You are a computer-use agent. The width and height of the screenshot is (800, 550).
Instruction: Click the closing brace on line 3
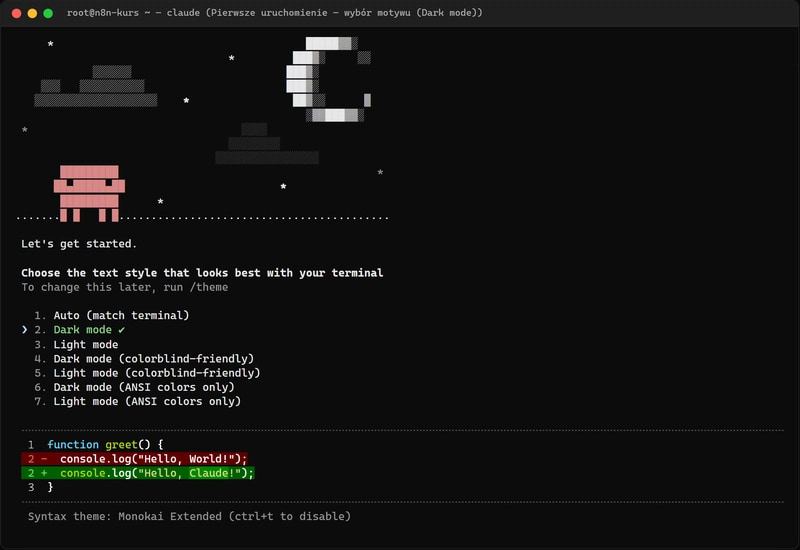50,487
